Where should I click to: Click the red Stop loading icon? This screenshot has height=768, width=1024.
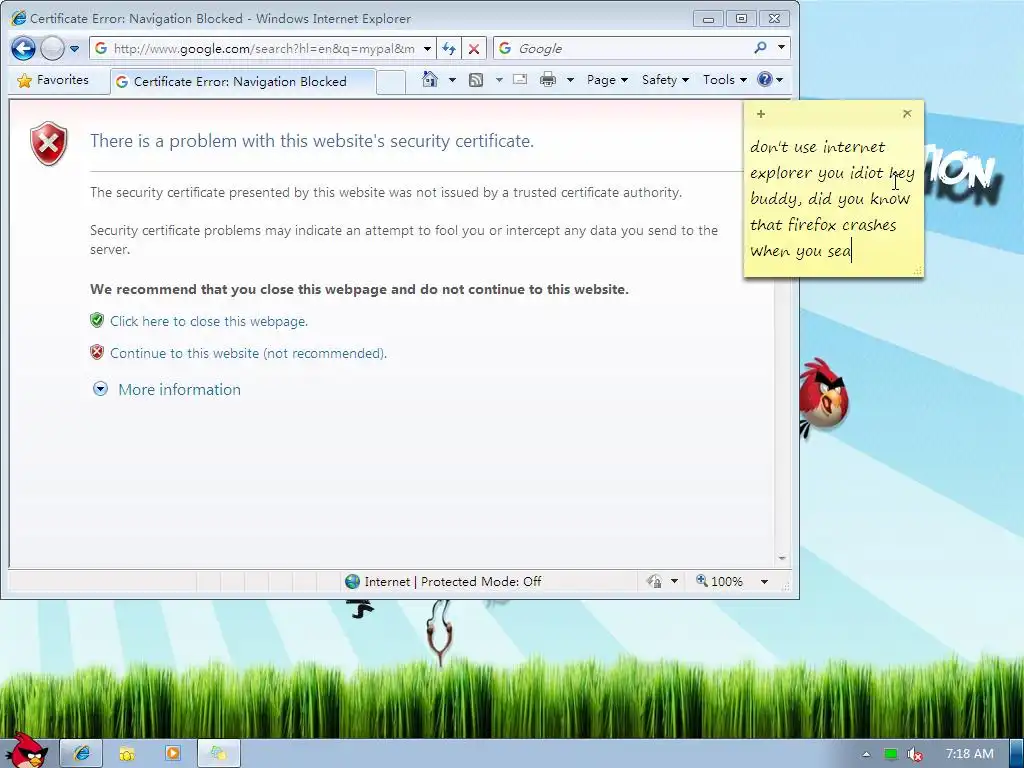(474, 48)
